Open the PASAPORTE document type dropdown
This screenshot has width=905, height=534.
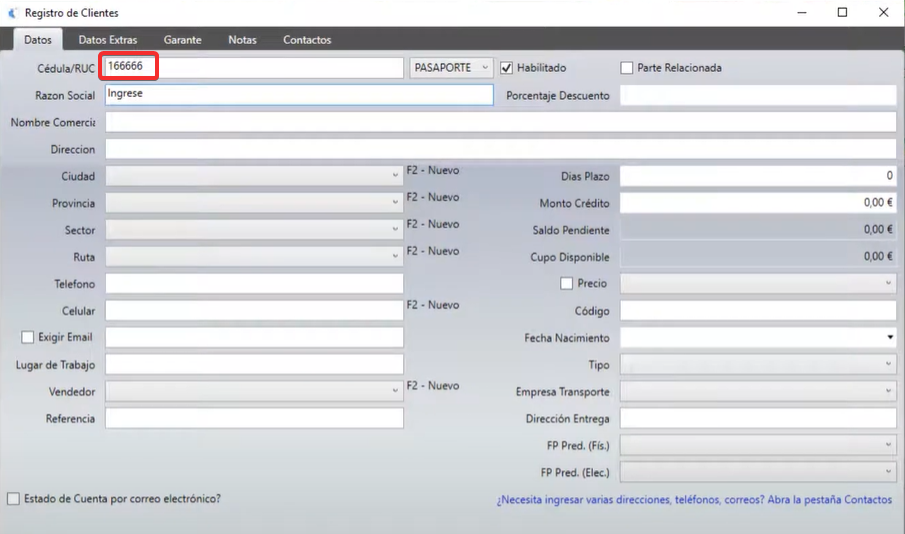[451, 68]
